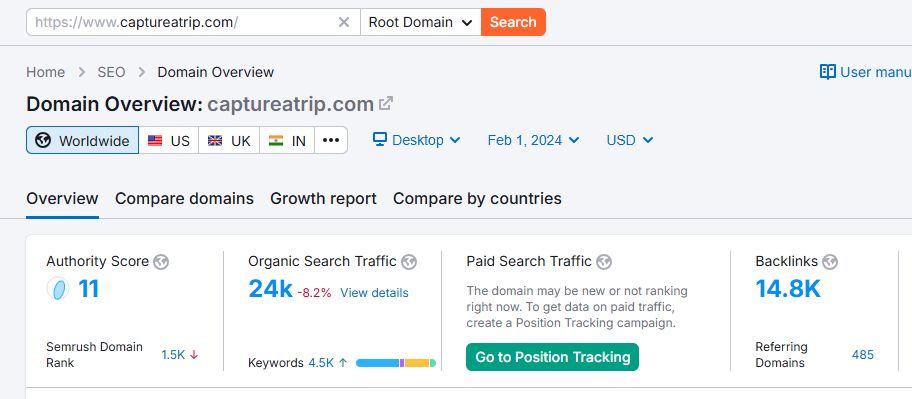
Task: Switch to the Compare domains tab
Action: point(184,199)
